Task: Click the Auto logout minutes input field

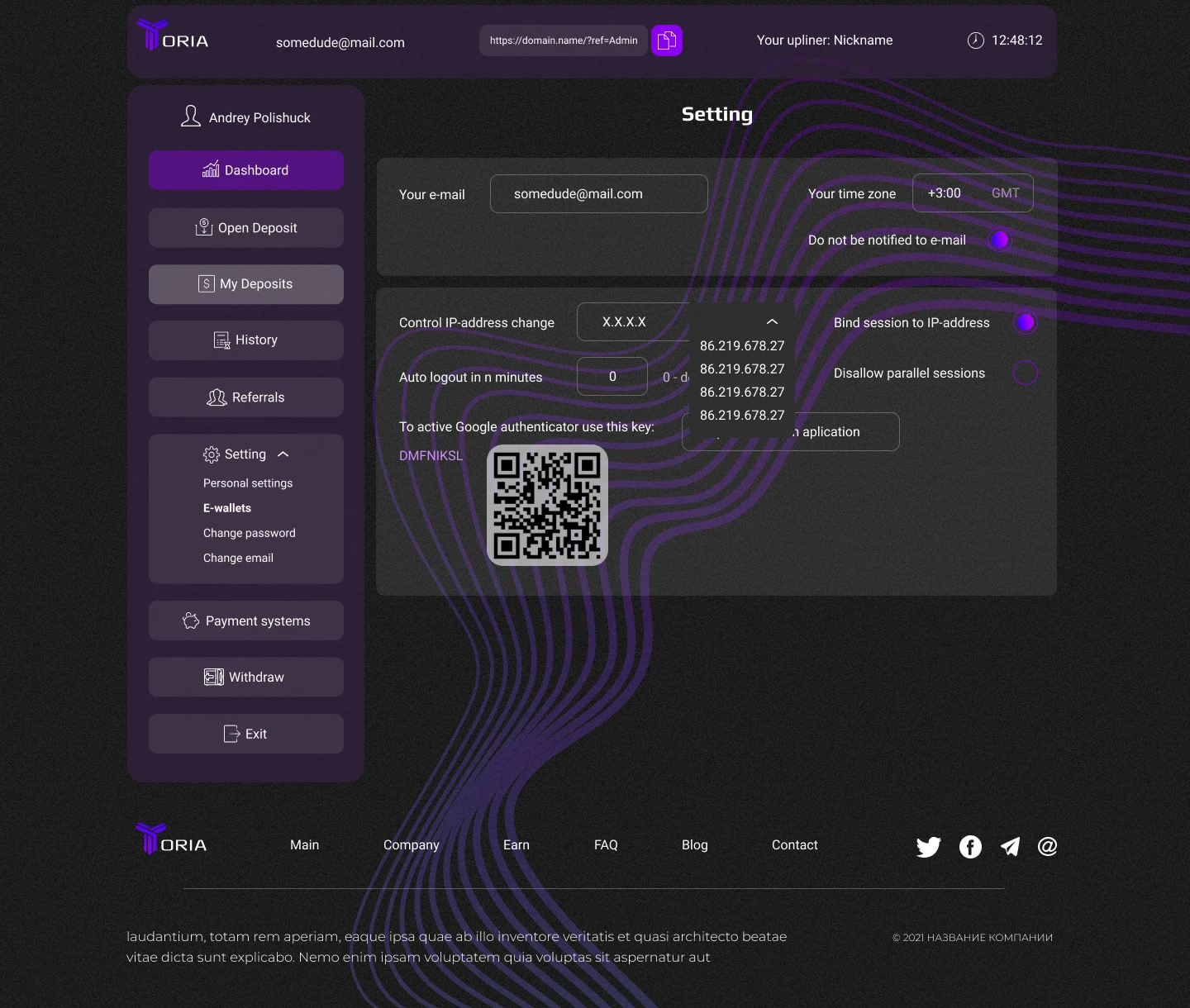Action: (612, 377)
